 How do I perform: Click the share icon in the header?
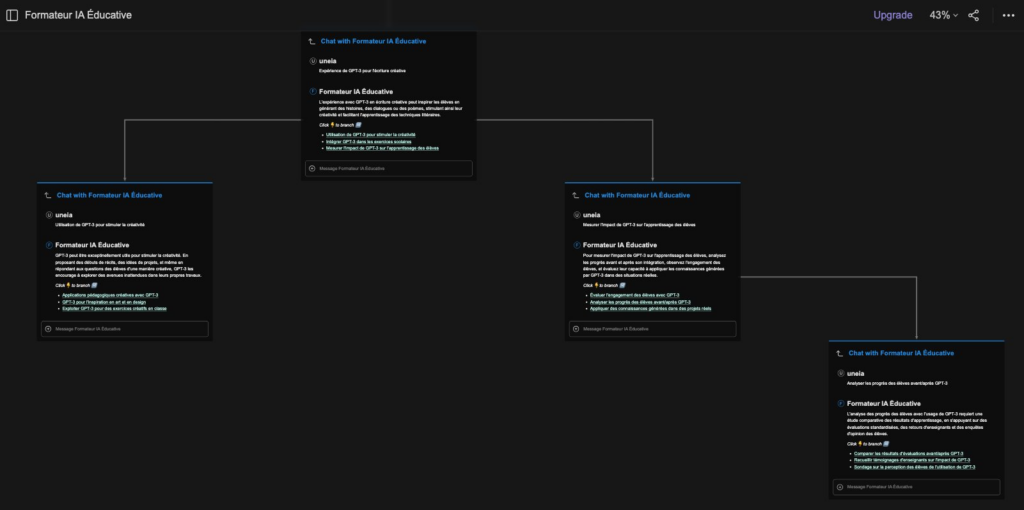click(973, 15)
